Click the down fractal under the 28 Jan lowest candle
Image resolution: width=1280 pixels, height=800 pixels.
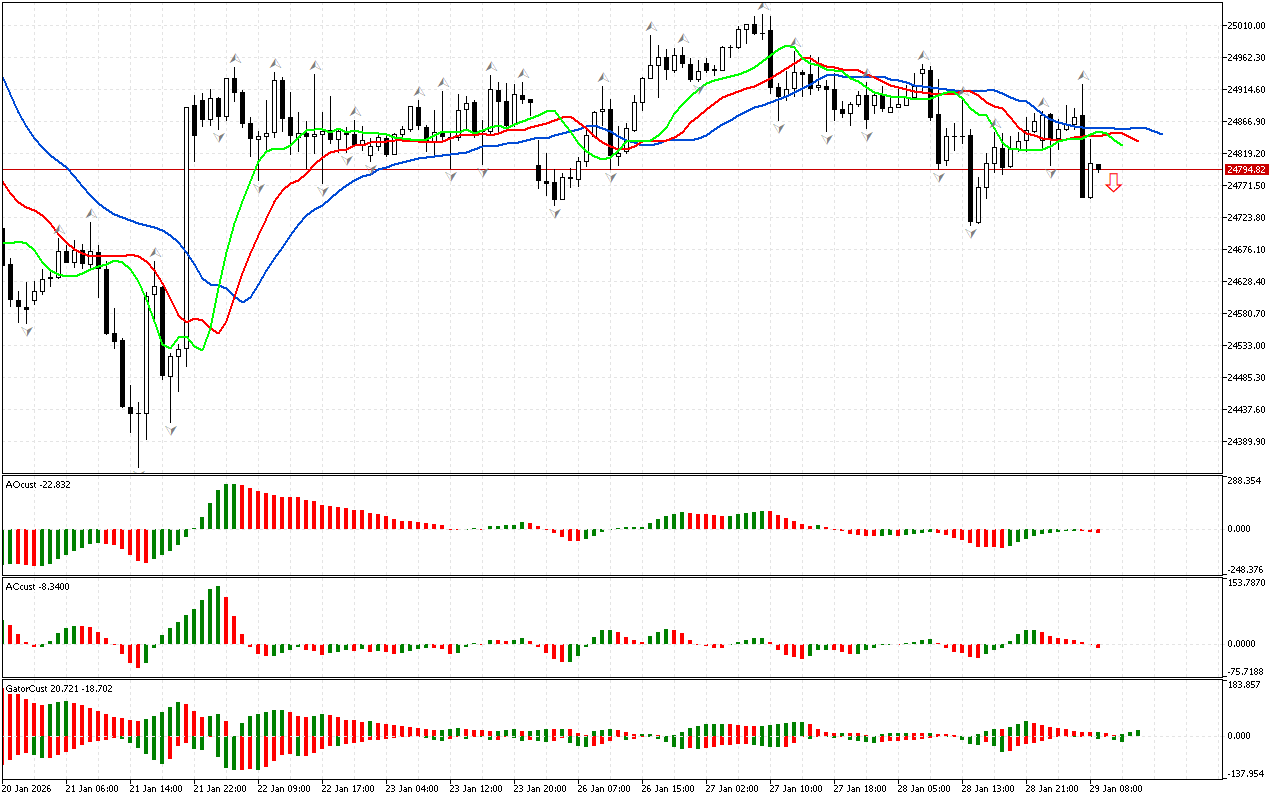click(x=971, y=232)
